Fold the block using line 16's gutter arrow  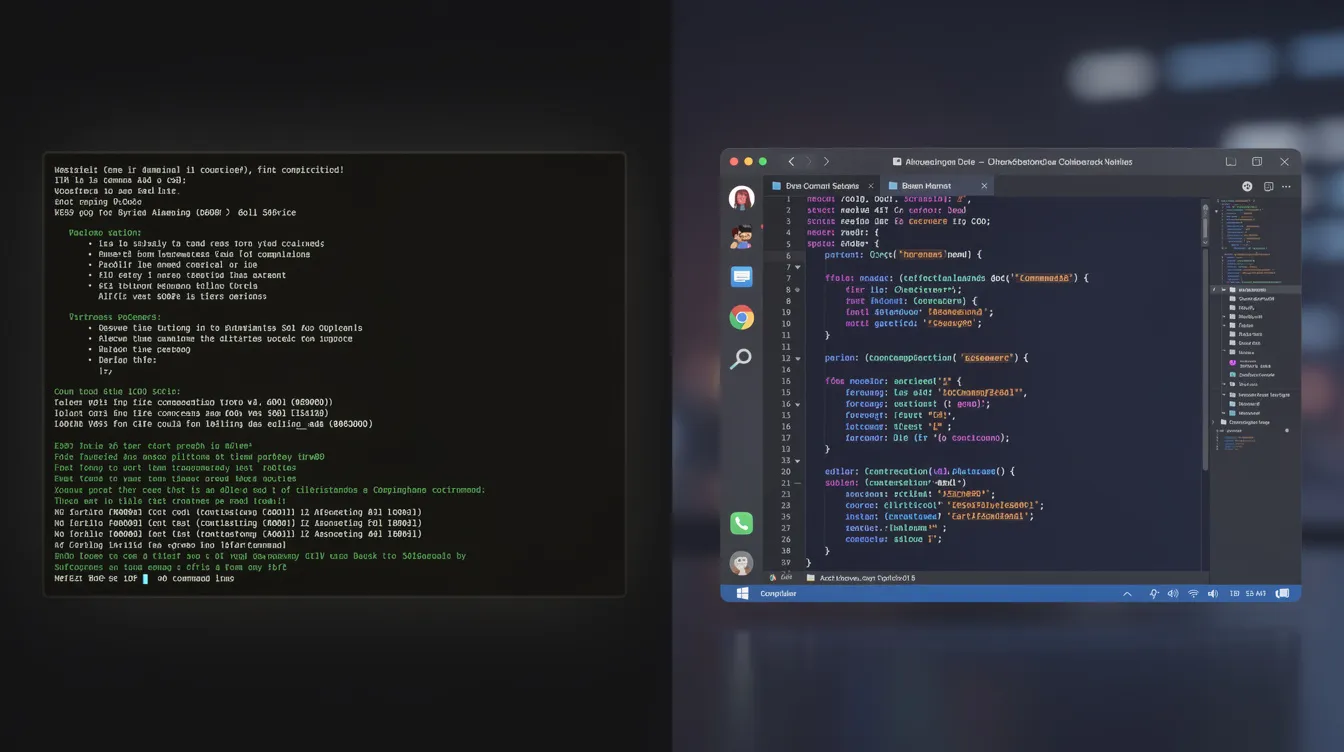pos(798,404)
